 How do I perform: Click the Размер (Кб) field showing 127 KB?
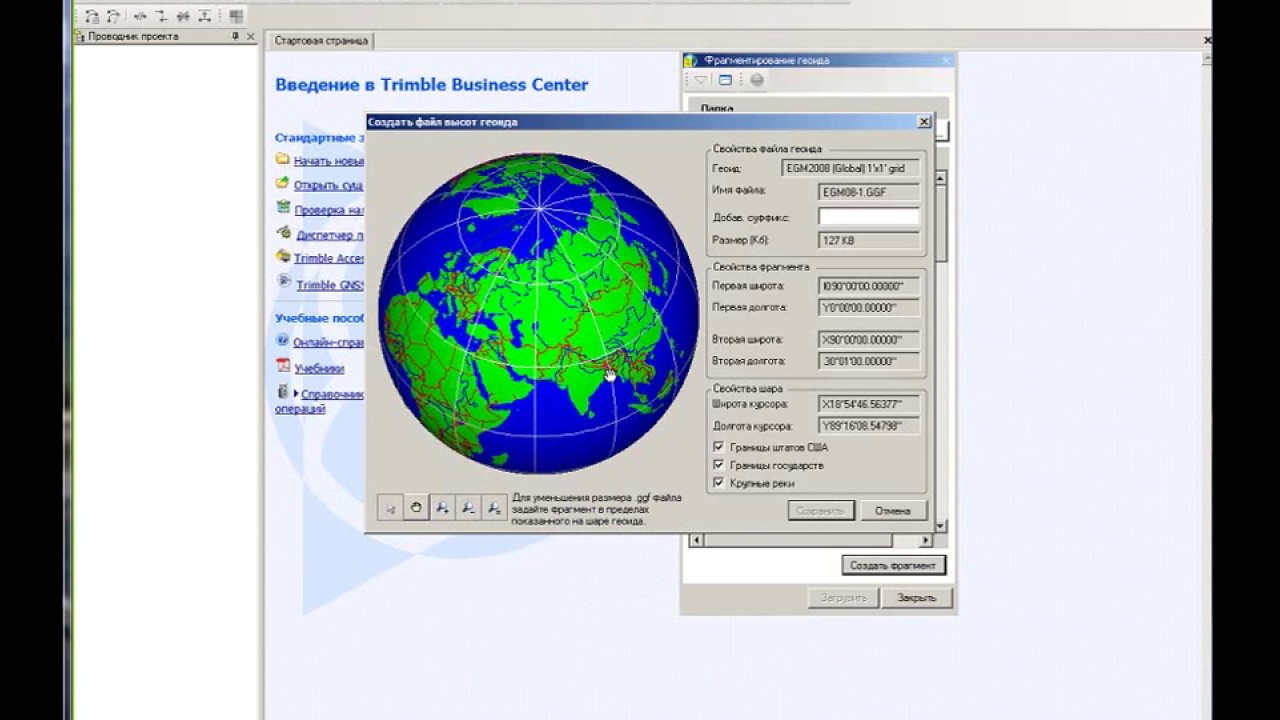point(869,240)
